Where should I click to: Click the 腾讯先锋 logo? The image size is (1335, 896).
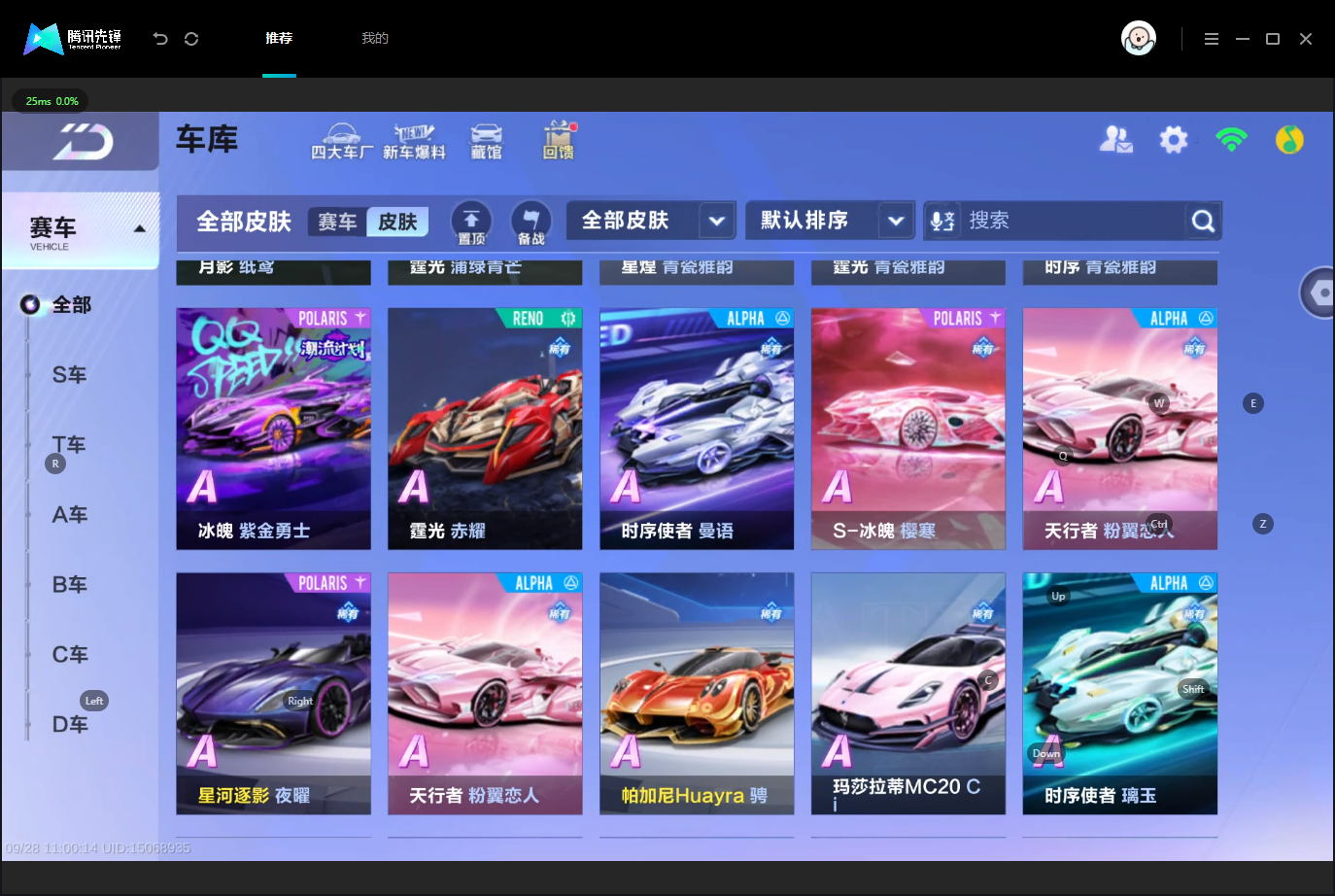pos(73,39)
